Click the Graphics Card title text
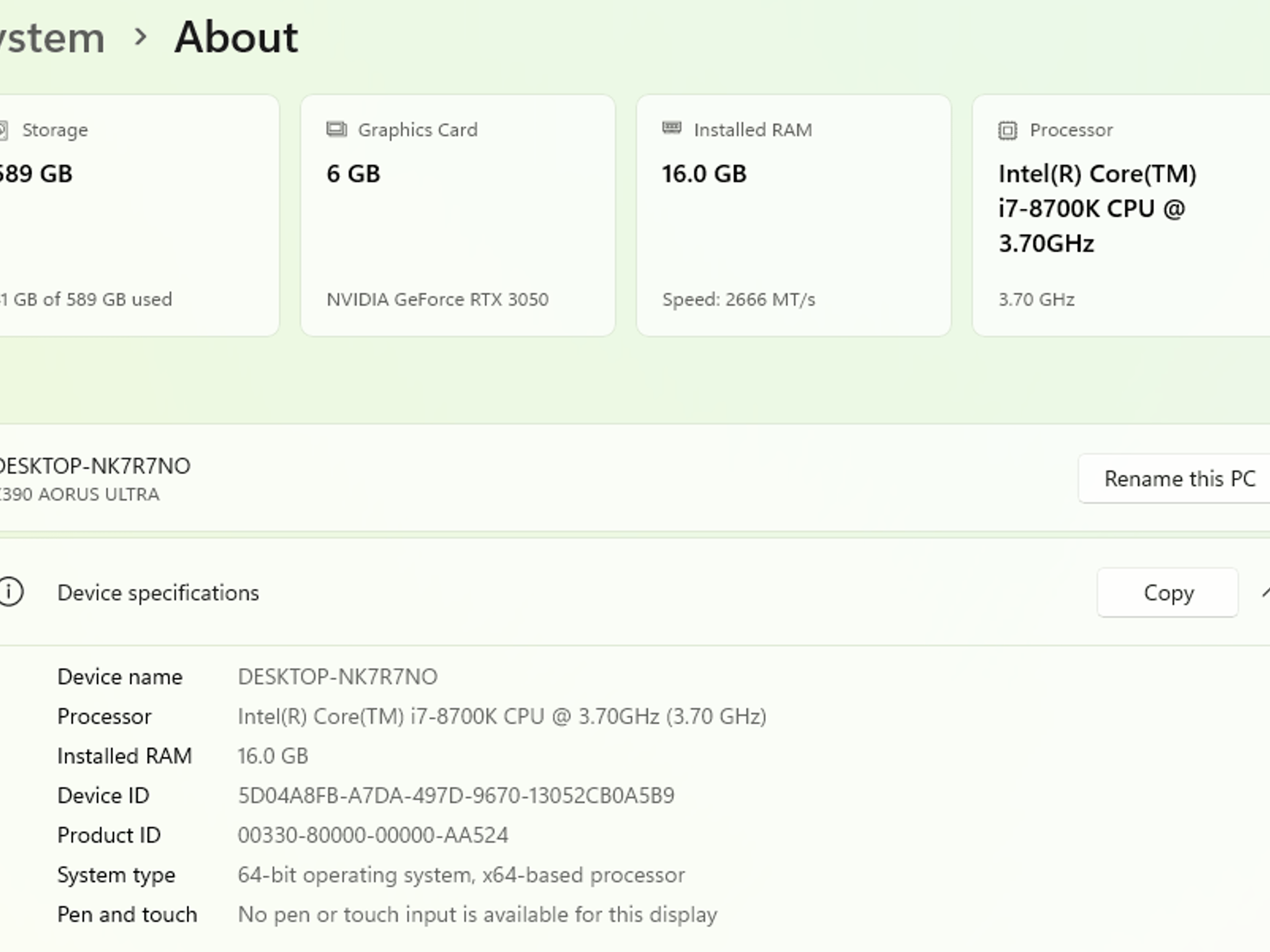Viewport: 1270px width, 952px height. pyautogui.click(x=418, y=130)
